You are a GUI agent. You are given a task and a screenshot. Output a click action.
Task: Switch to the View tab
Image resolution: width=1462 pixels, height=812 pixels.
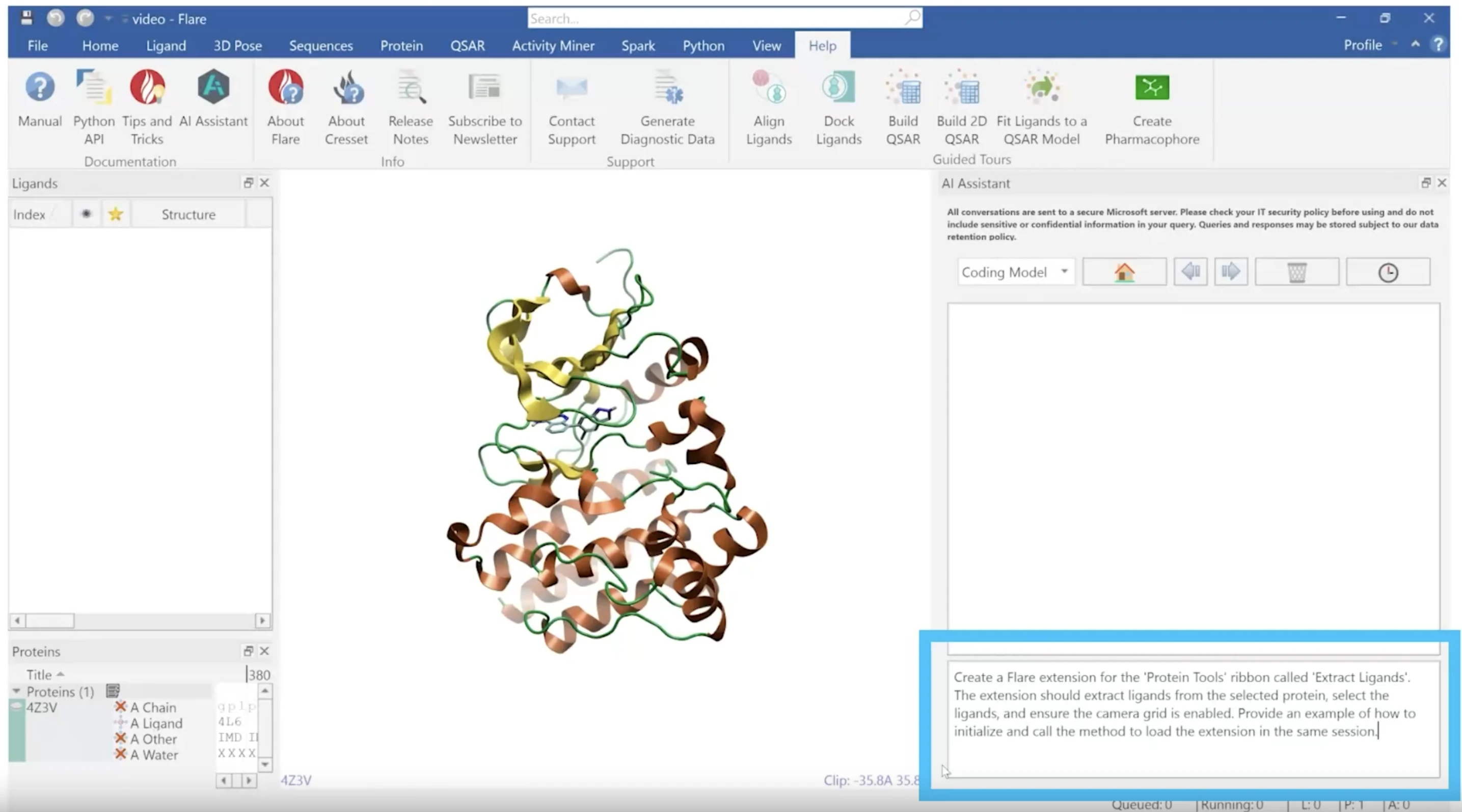coord(766,45)
